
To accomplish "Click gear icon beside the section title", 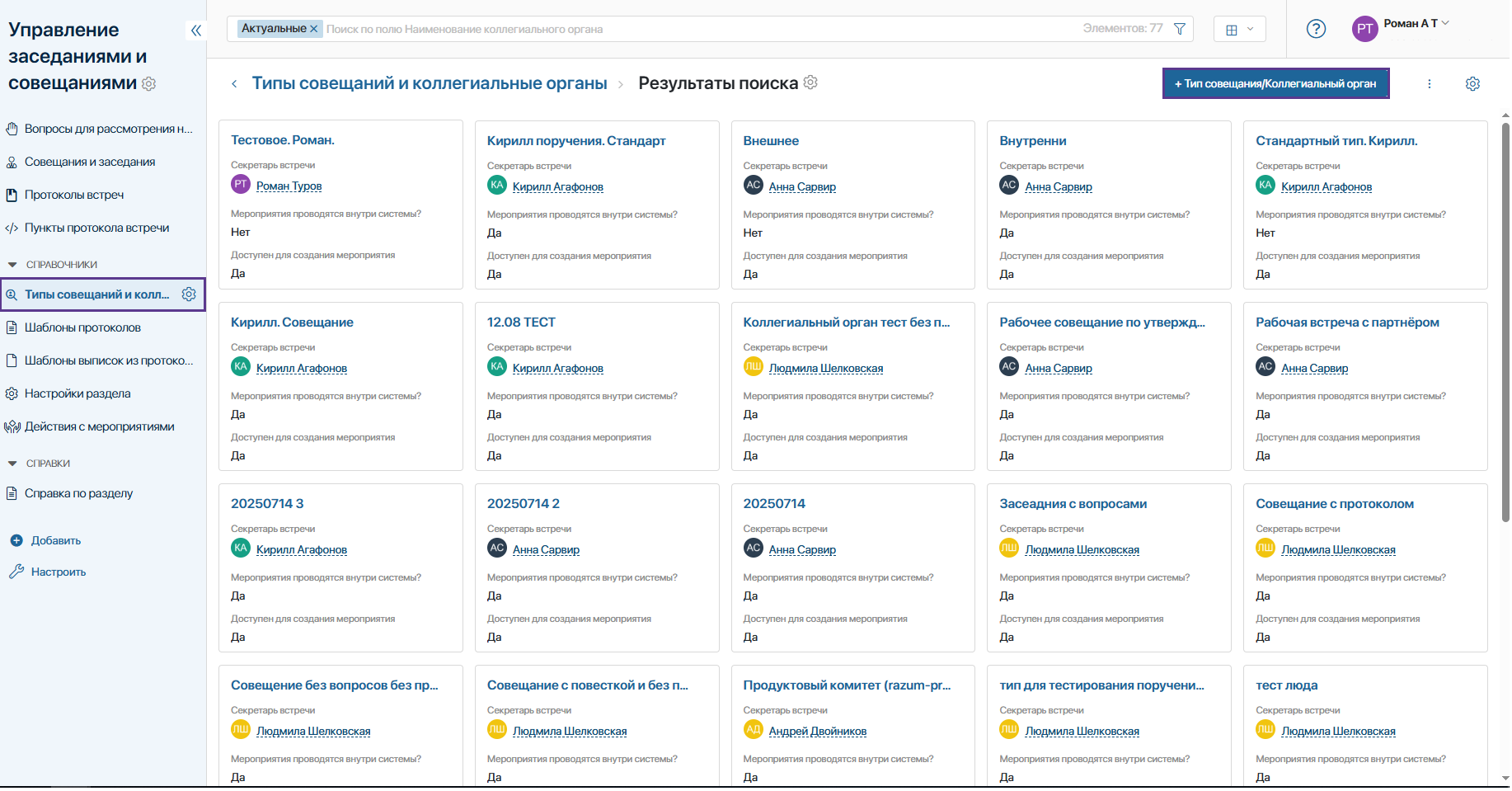I will [x=149, y=83].
